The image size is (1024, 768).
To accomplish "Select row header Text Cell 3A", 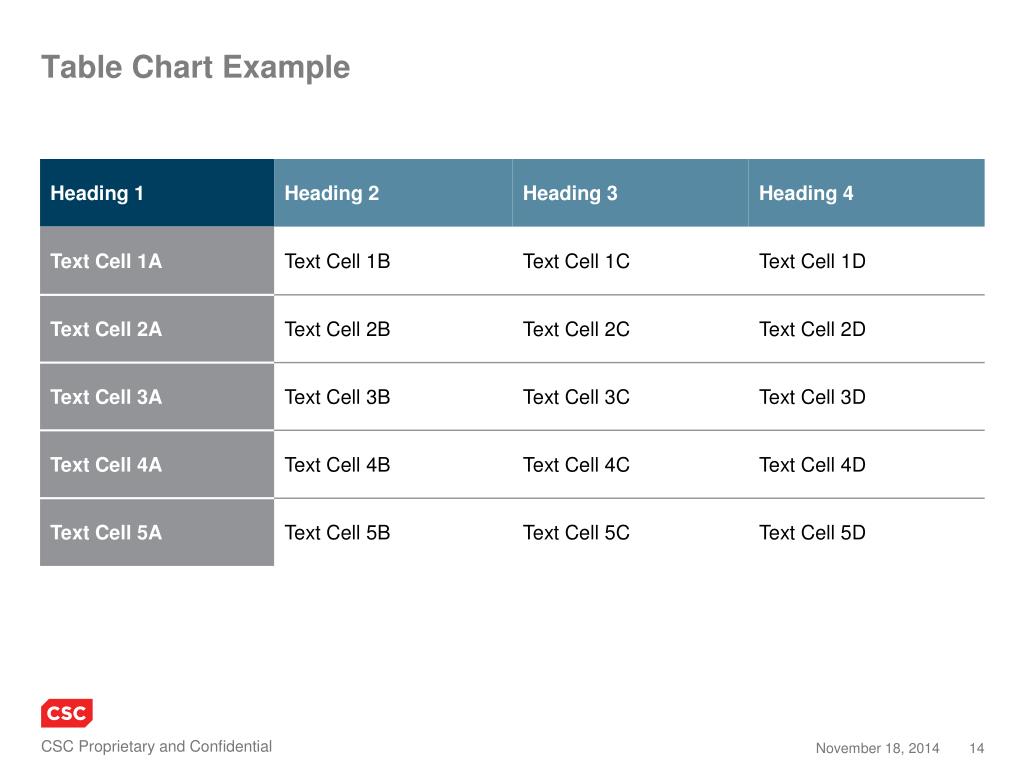I will coord(157,396).
